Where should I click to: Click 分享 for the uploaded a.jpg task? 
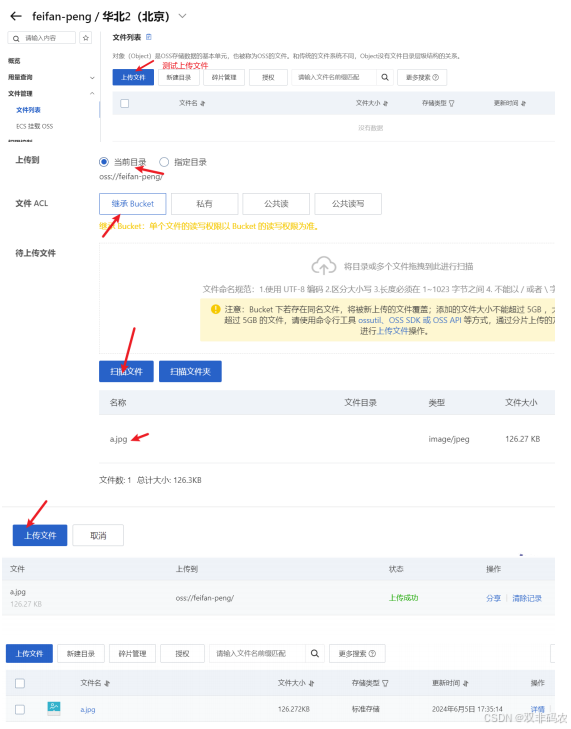(x=493, y=598)
